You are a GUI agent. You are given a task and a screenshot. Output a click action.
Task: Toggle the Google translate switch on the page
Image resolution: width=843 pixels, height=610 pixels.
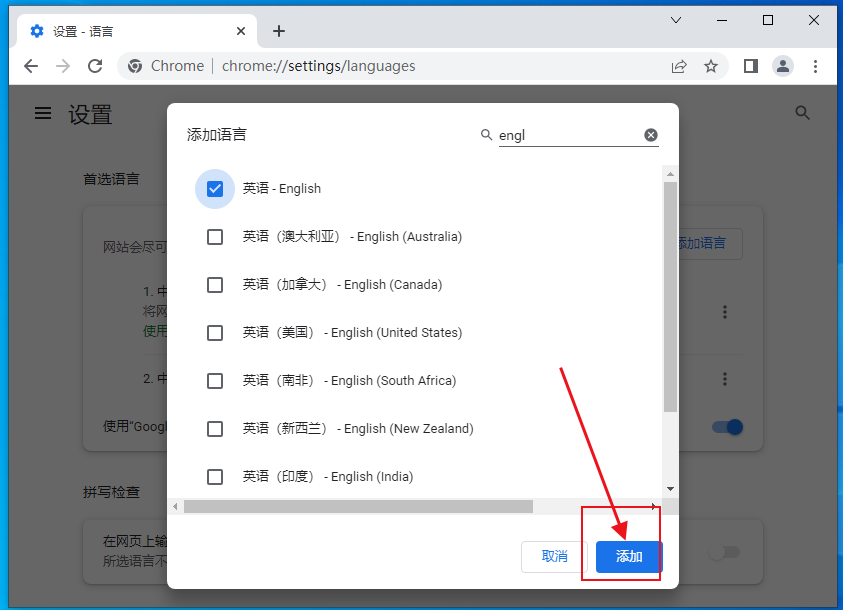tap(727, 426)
